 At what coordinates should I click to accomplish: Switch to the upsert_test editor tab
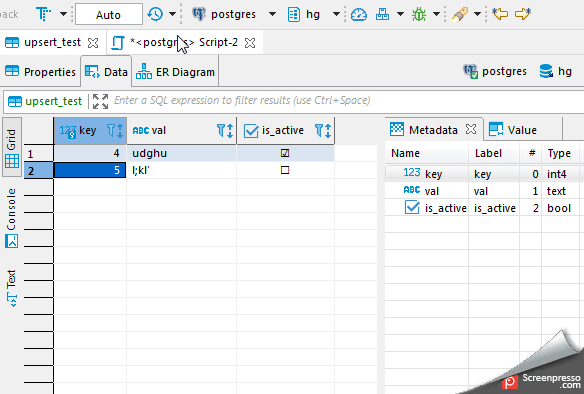click(x=52, y=42)
